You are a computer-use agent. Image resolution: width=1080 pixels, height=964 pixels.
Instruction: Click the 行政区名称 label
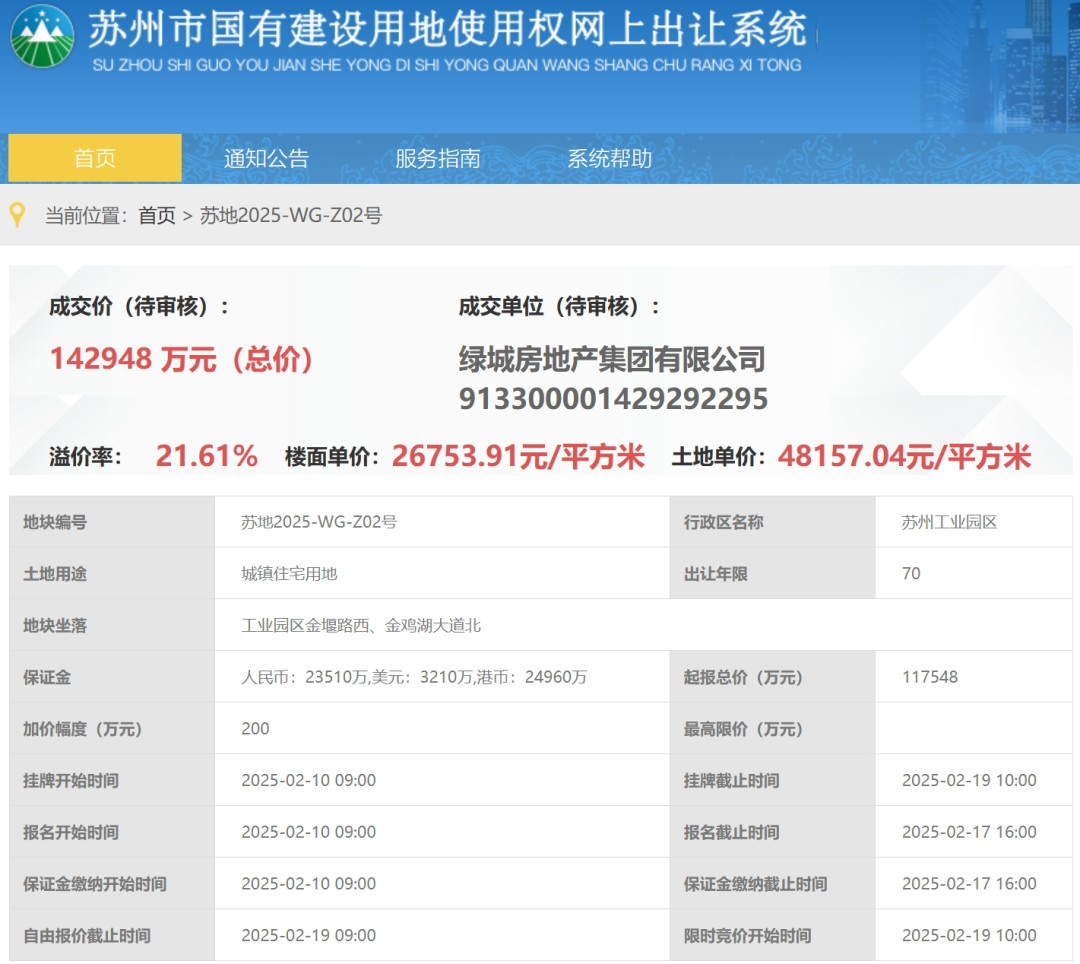pos(723,522)
